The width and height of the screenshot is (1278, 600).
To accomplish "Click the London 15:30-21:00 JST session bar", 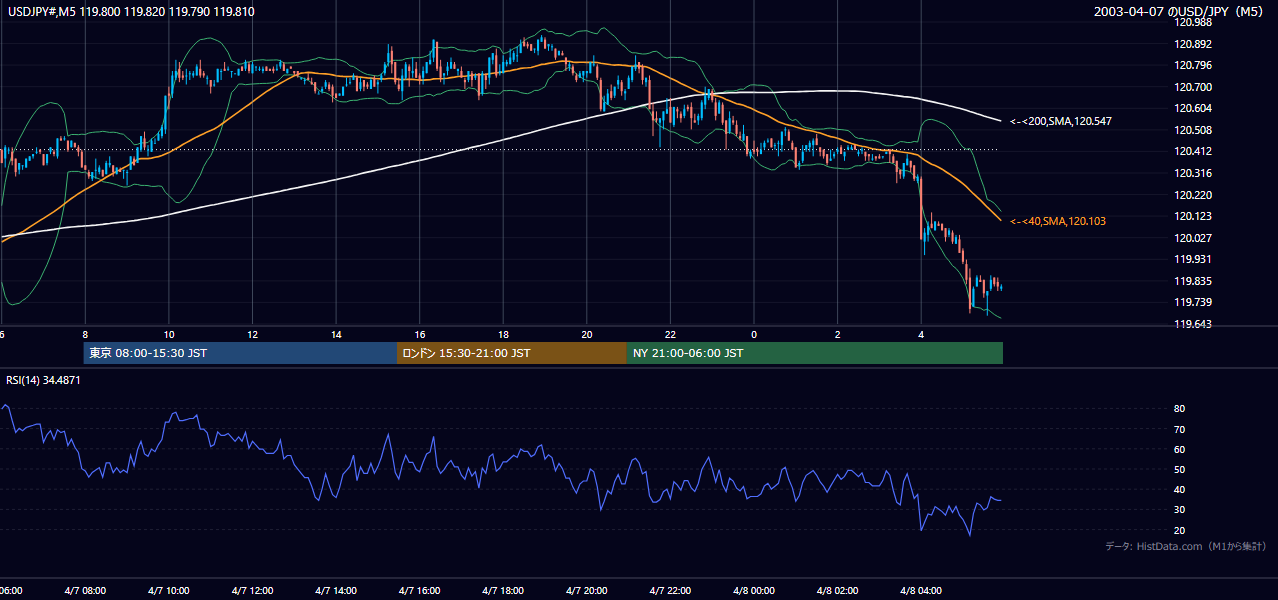I will [x=512, y=353].
